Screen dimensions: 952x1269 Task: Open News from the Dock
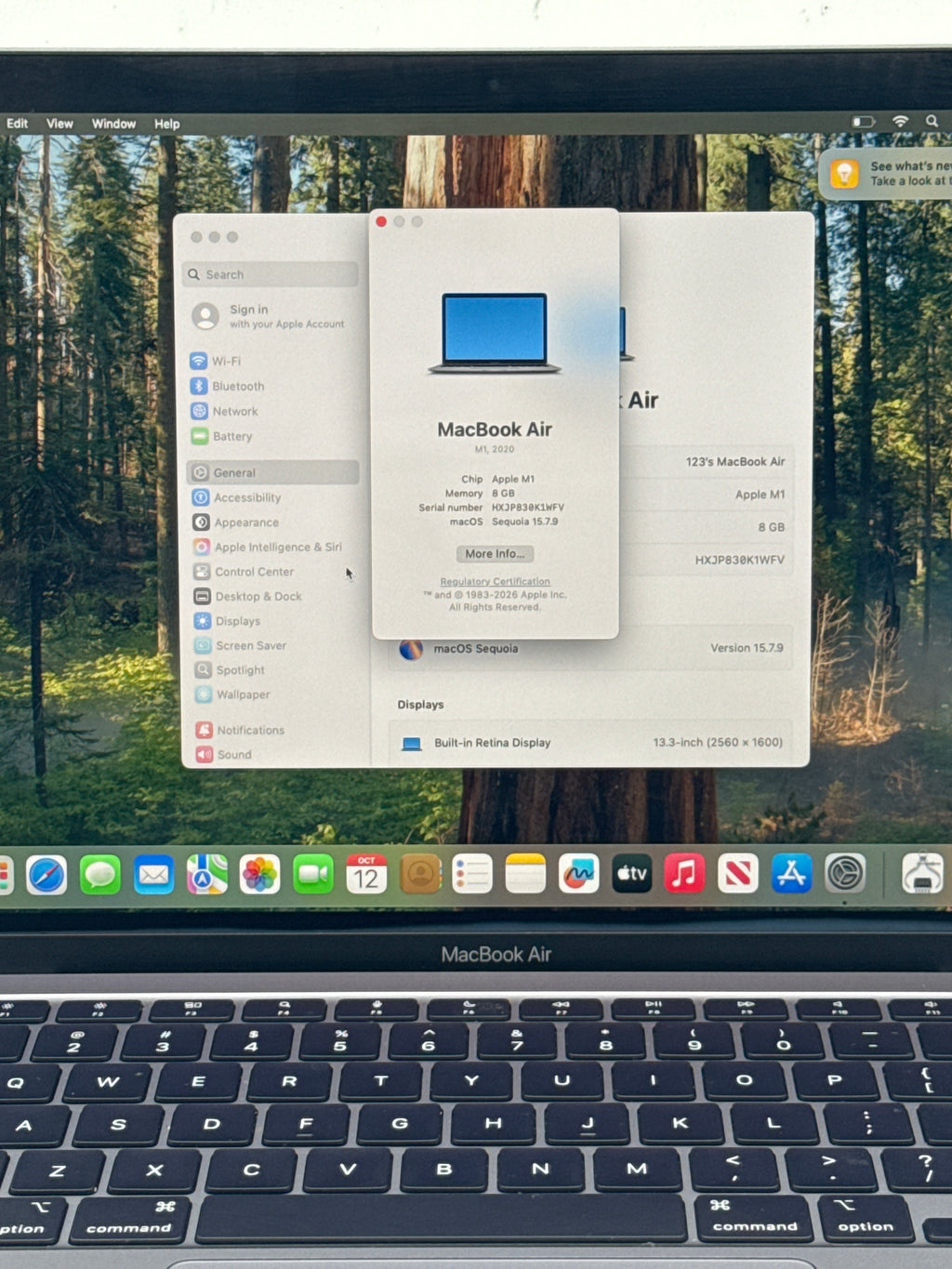pyautogui.click(x=738, y=875)
